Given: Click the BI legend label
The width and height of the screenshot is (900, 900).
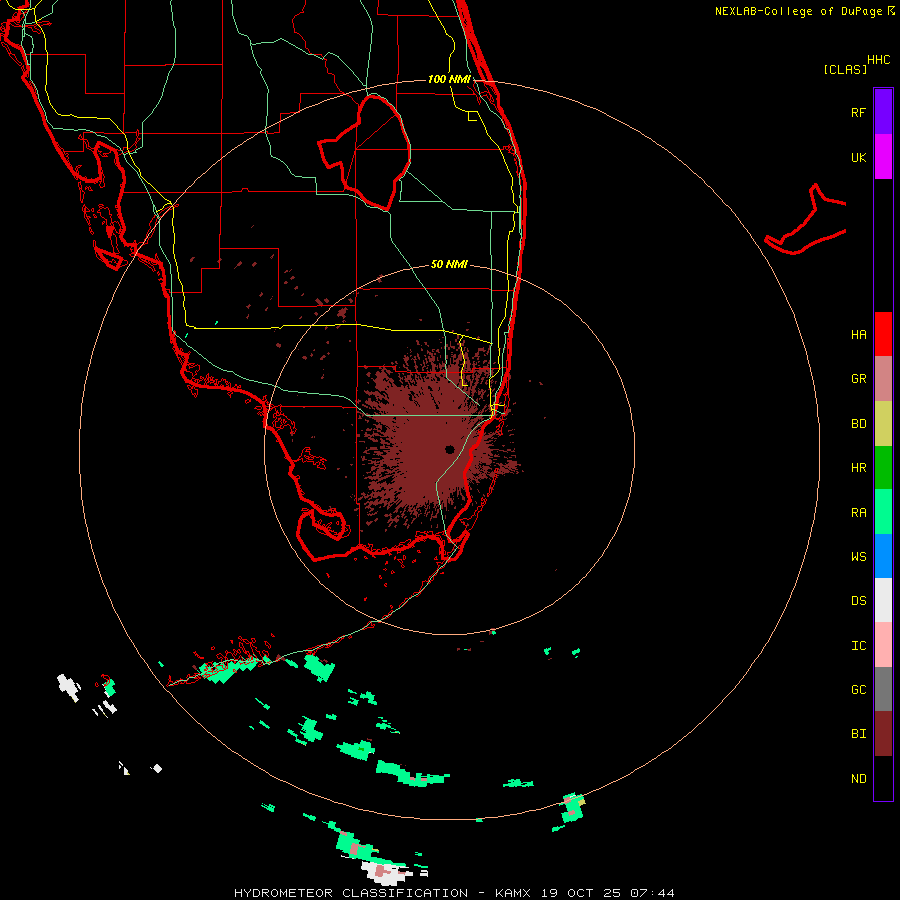Looking at the screenshot, I should coord(858,734).
